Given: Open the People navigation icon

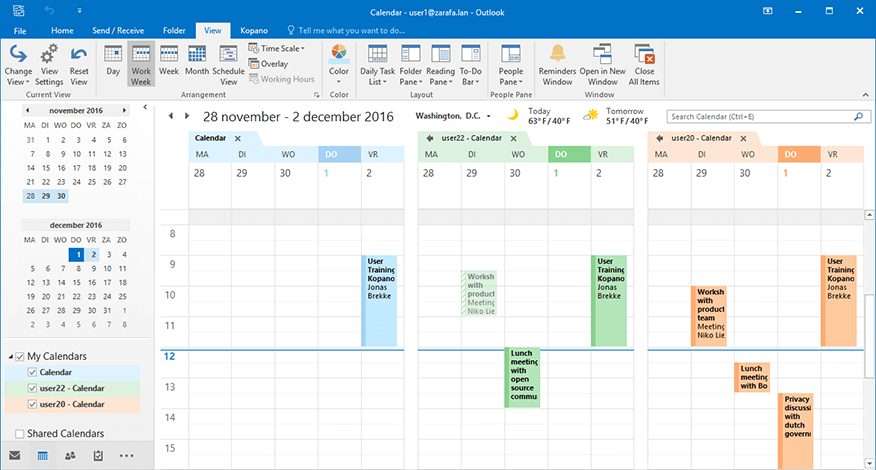Looking at the screenshot, I should [x=70, y=456].
